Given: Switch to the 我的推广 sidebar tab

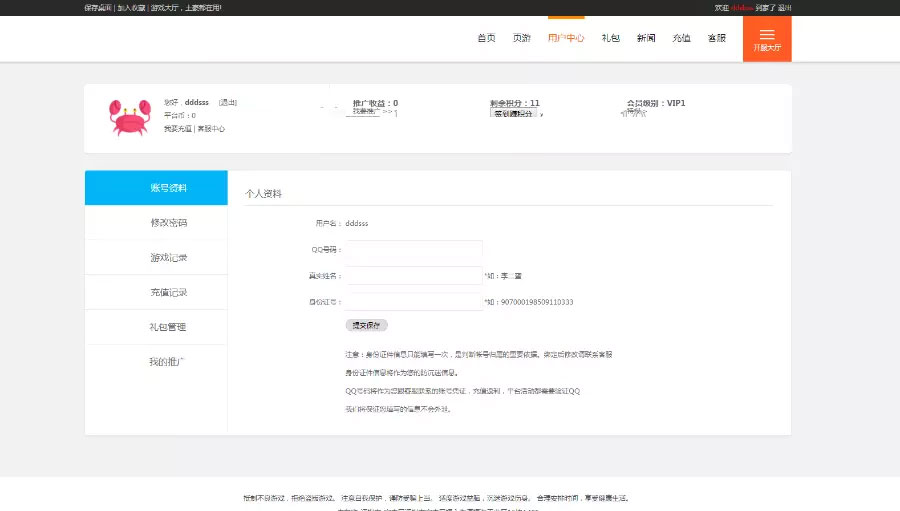Looking at the screenshot, I should 157,362.
